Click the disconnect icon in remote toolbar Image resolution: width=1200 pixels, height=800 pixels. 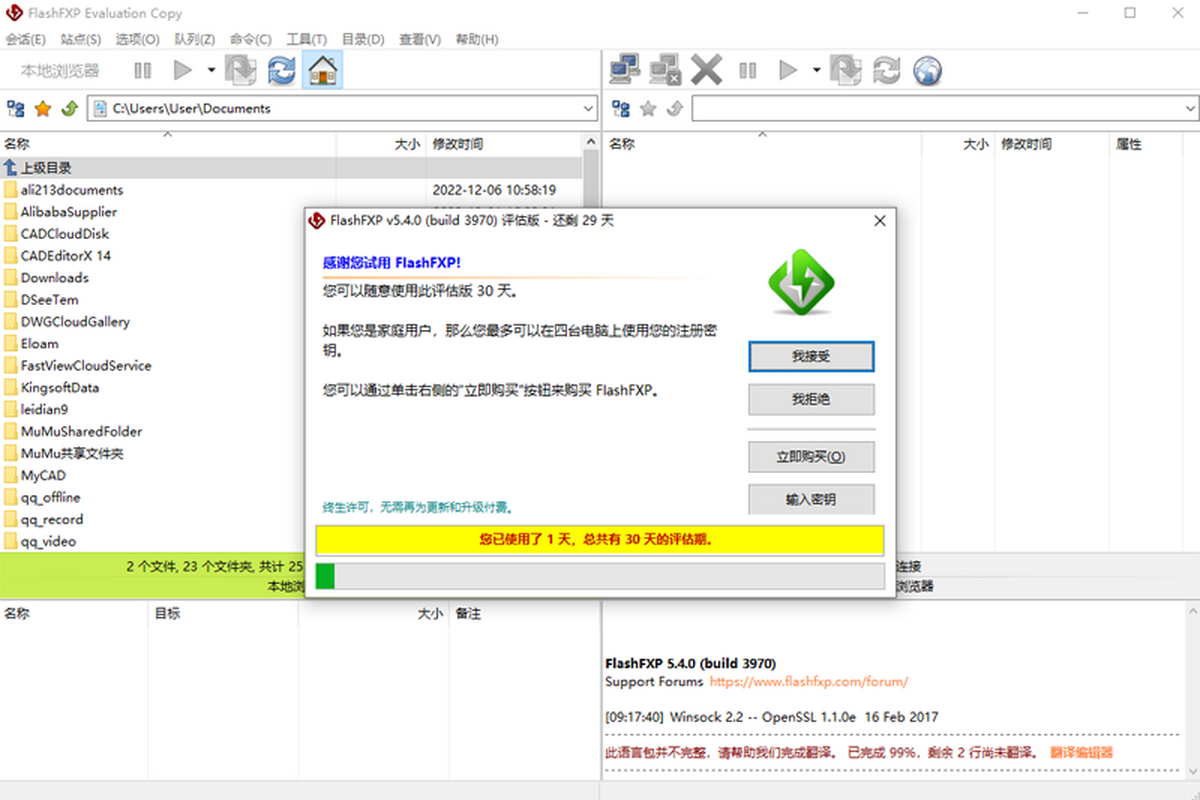665,70
